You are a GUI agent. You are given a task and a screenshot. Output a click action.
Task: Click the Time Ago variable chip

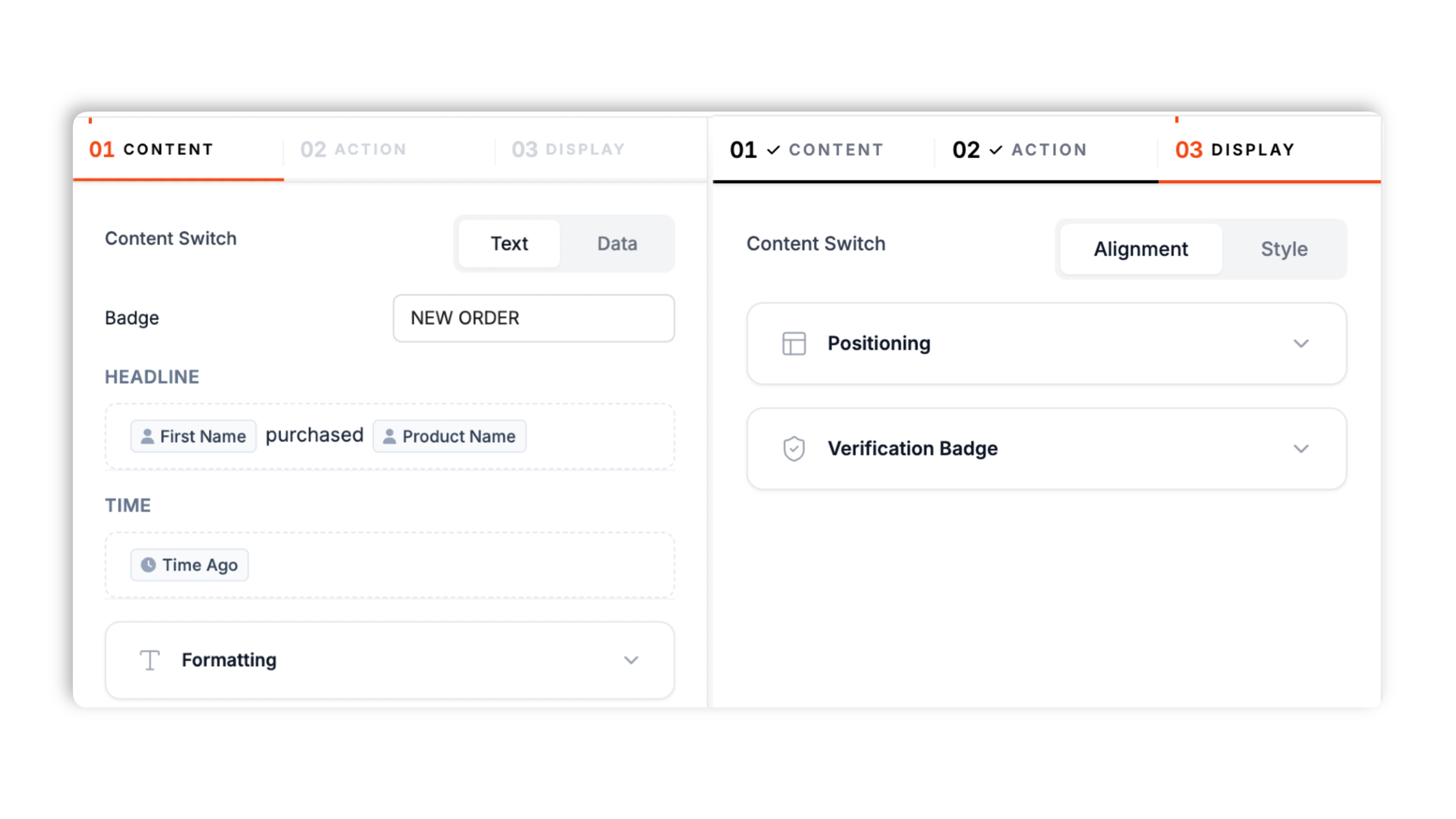pos(190,565)
